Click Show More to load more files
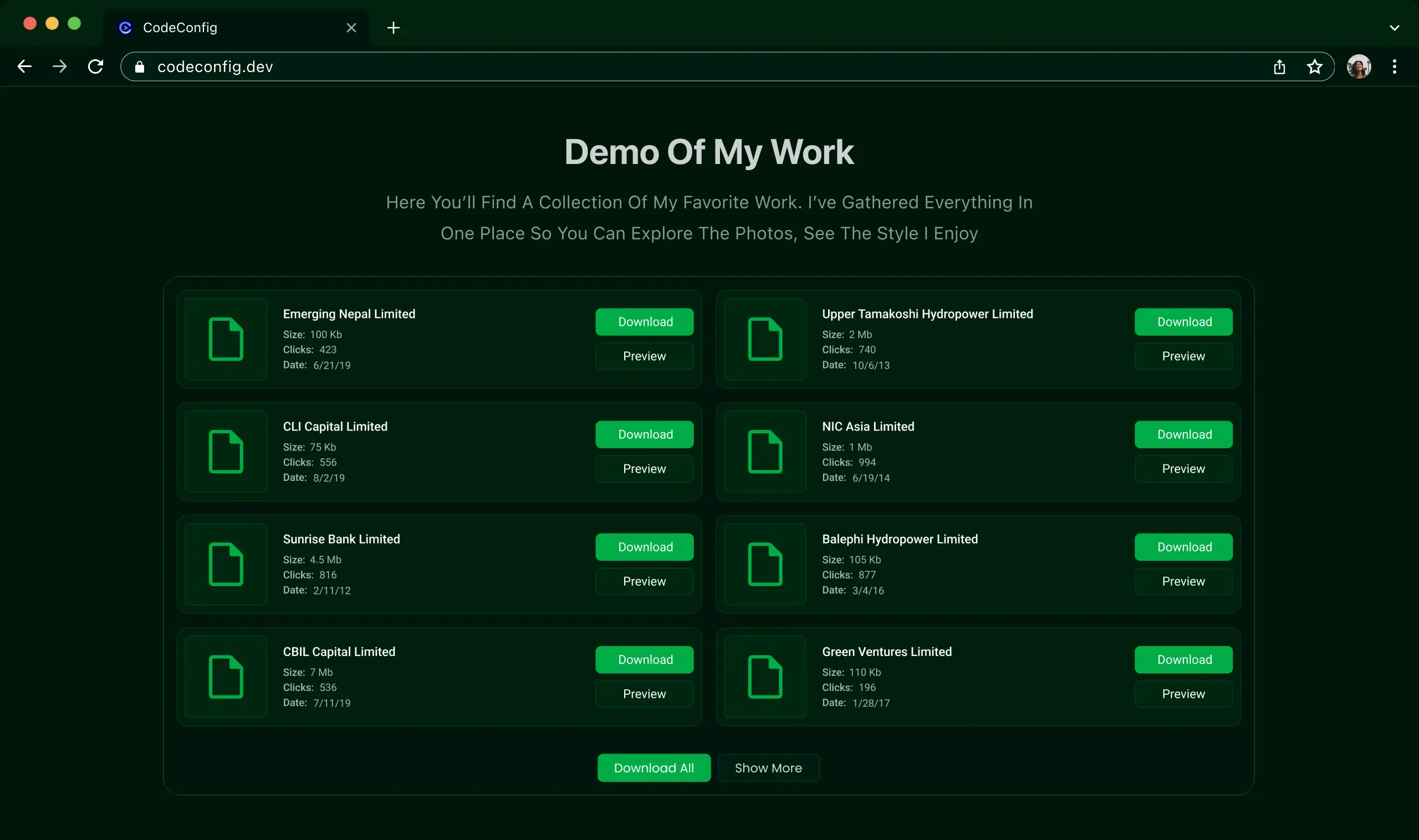1419x840 pixels. click(768, 767)
